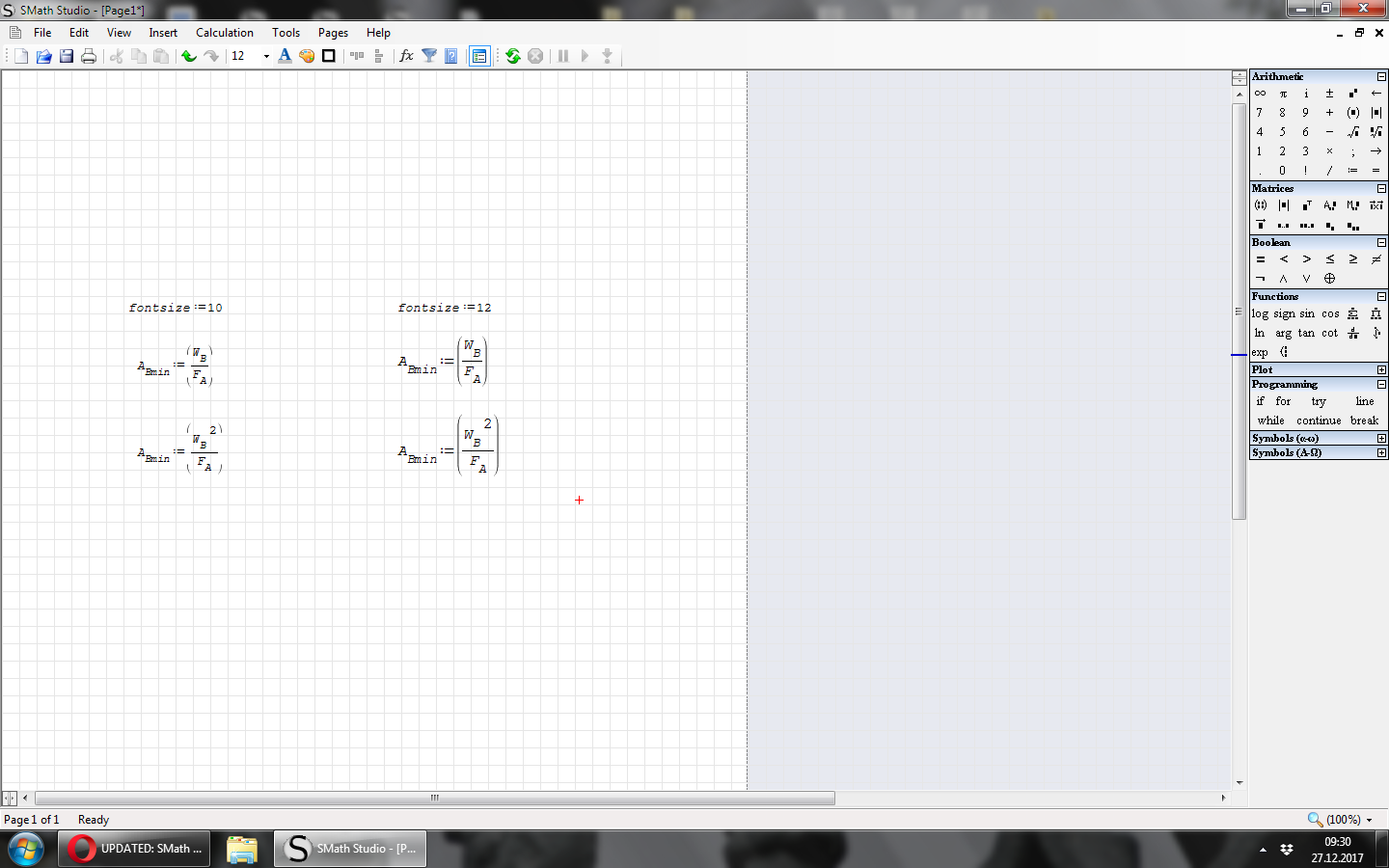Open the text color 'A' tool
Viewport: 1389px width, 868px height.
click(285, 56)
